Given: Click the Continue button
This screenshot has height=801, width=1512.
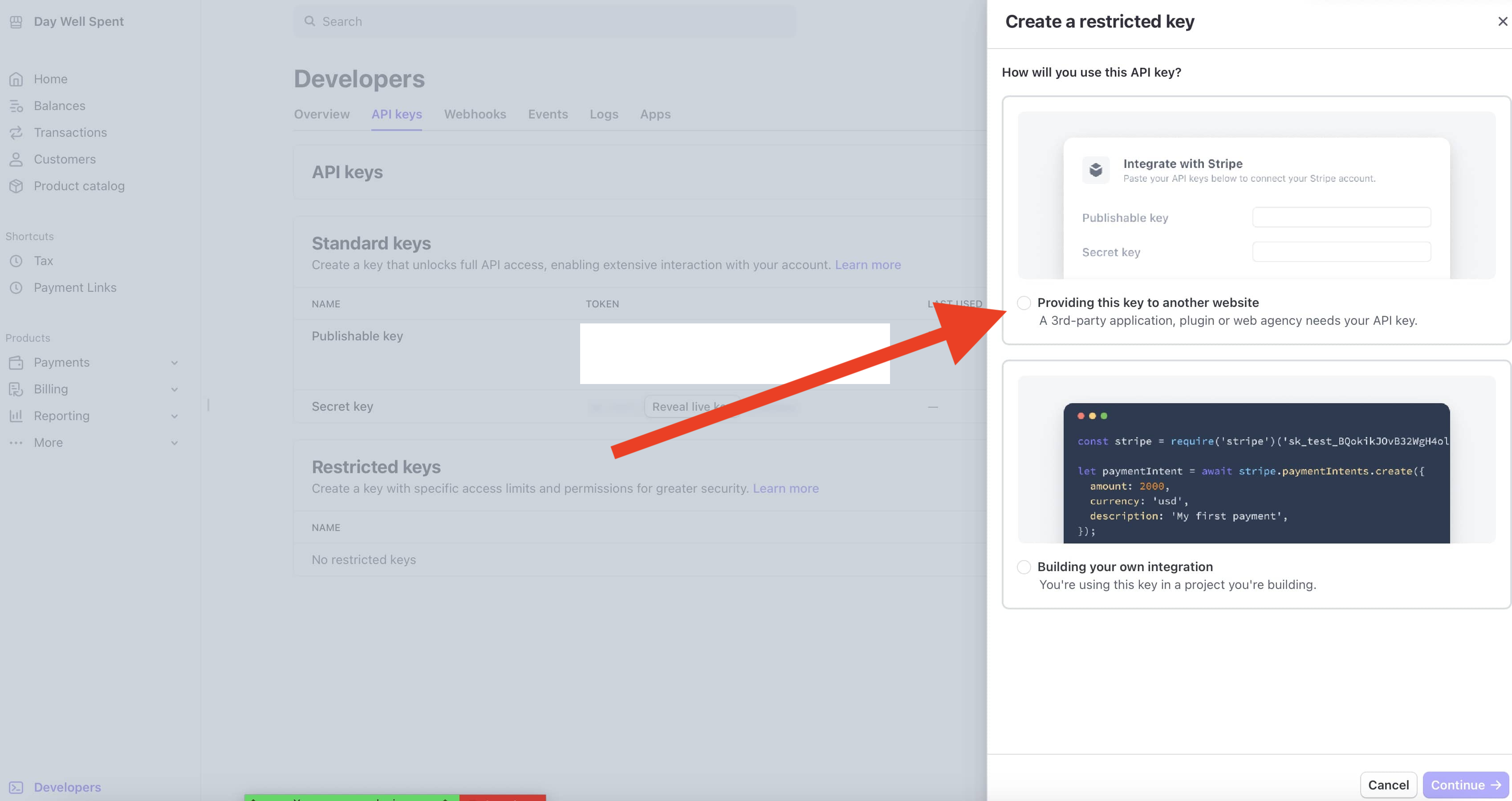Looking at the screenshot, I should (x=1465, y=785).
